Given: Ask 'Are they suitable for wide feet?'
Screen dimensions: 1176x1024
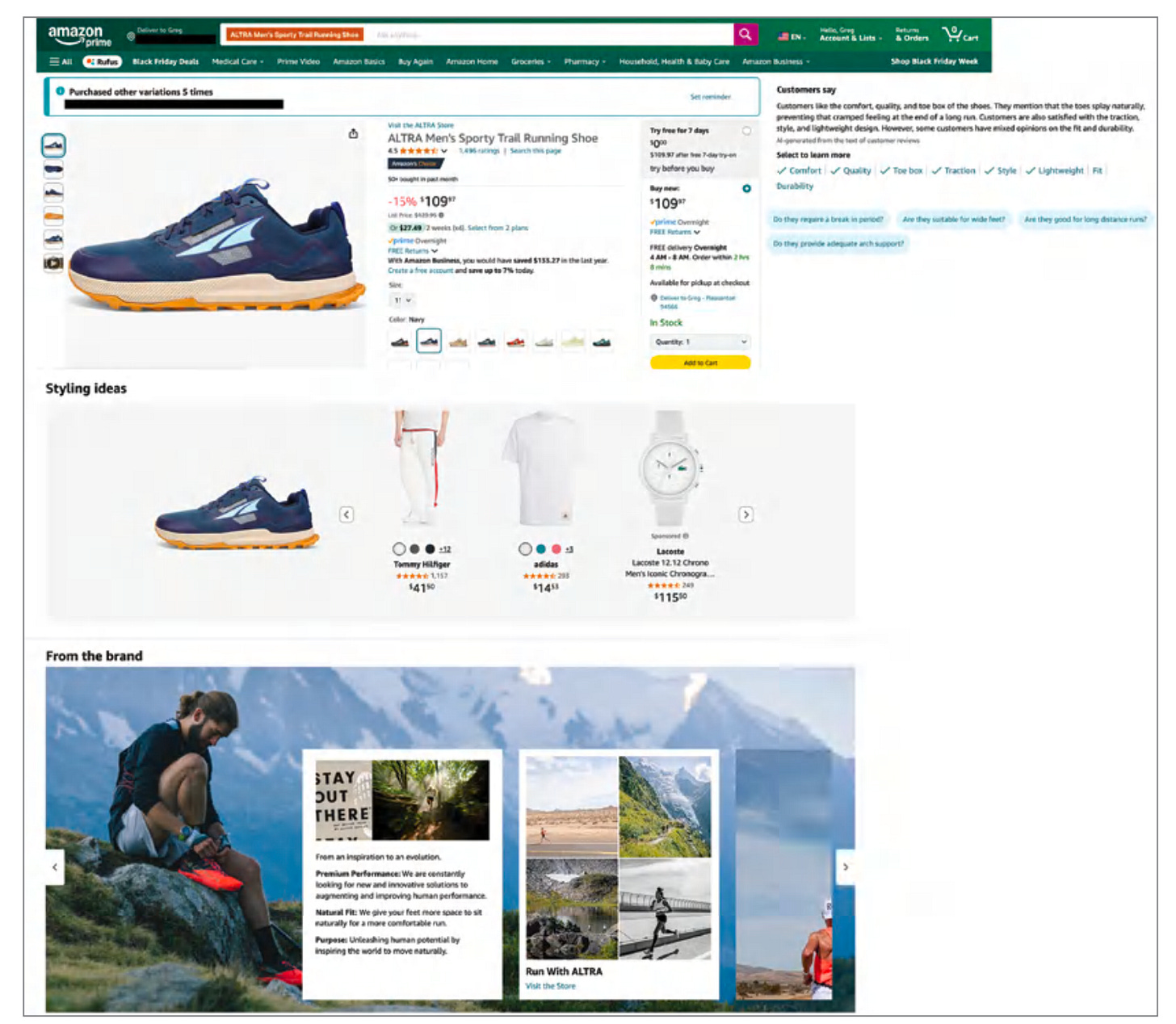Looking at the screenshot, I should tap(953, 219).
